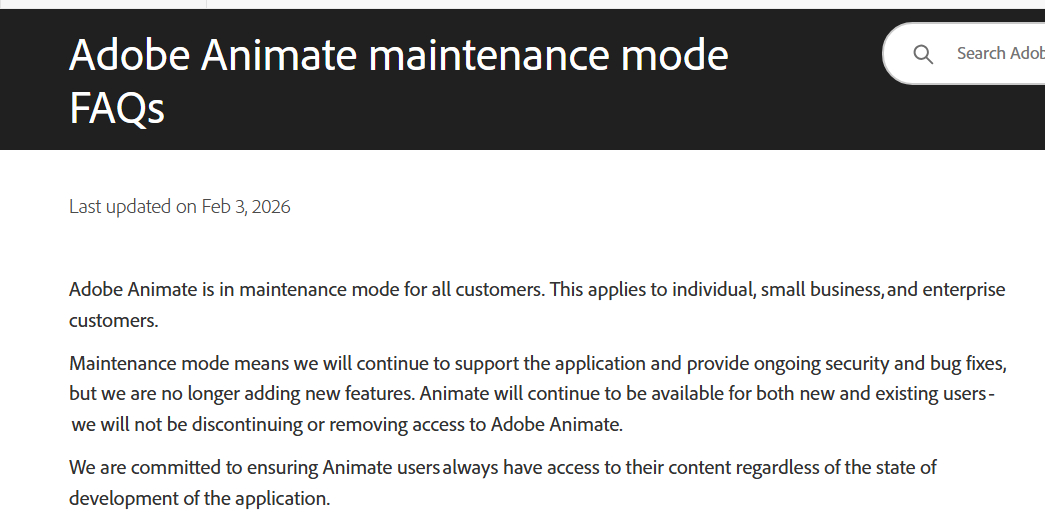Screen dimensions: 1045x522
Task: Click "We are committed to ensuring" text
Action: (x=194, y=467)
